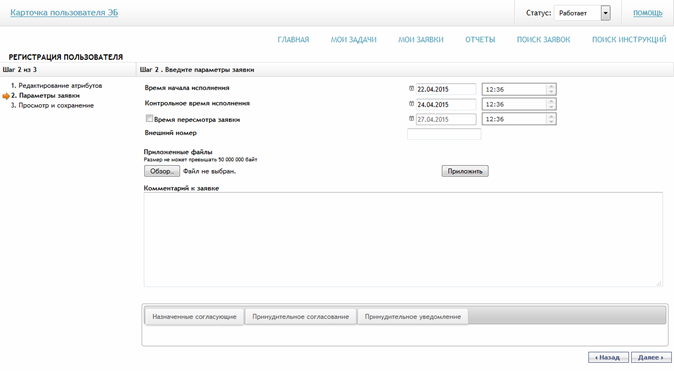
Task: Click 'Время начала исполнения' label
Action: click(187, 88)
